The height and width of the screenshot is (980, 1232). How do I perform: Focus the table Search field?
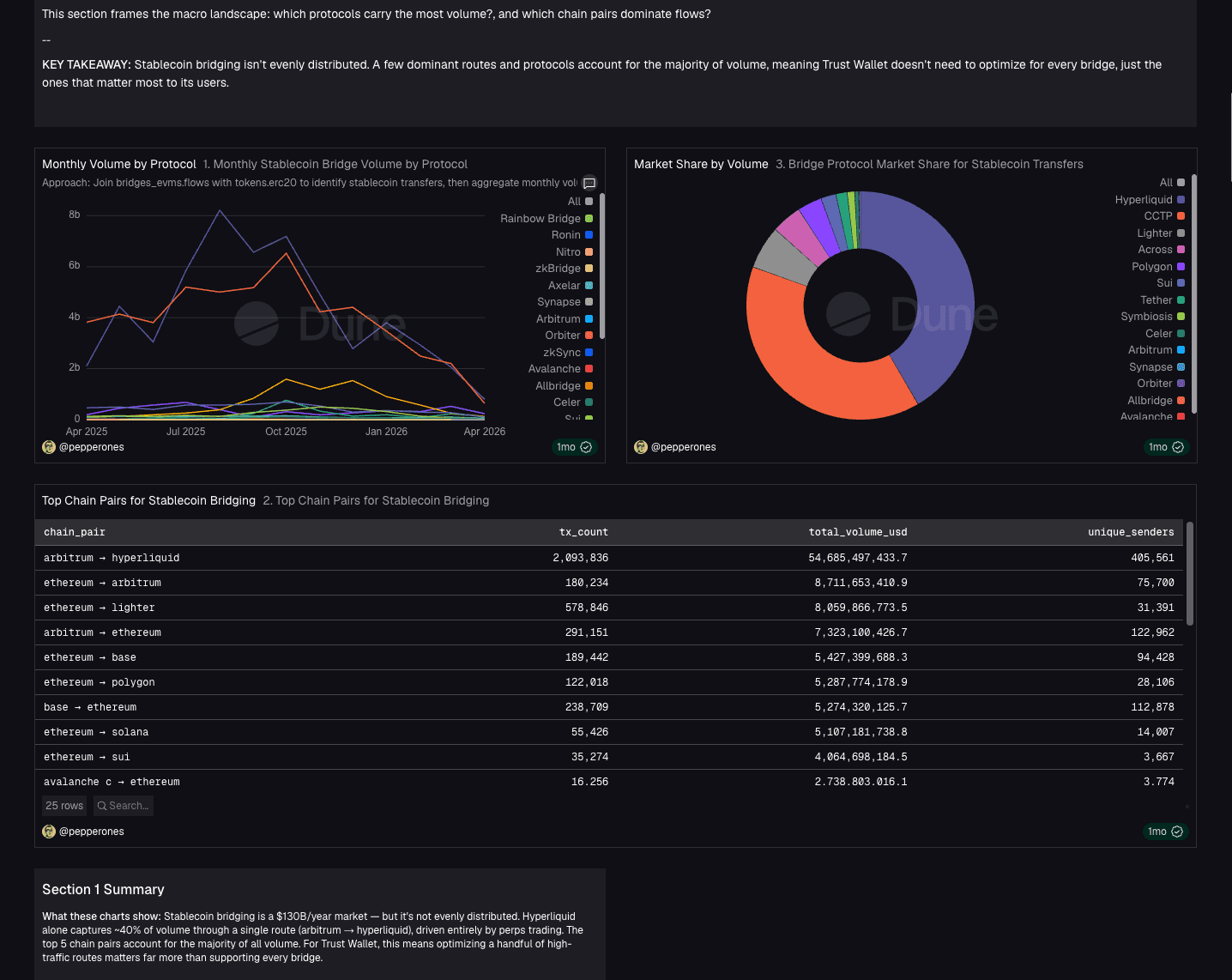[x=124, y=806]
